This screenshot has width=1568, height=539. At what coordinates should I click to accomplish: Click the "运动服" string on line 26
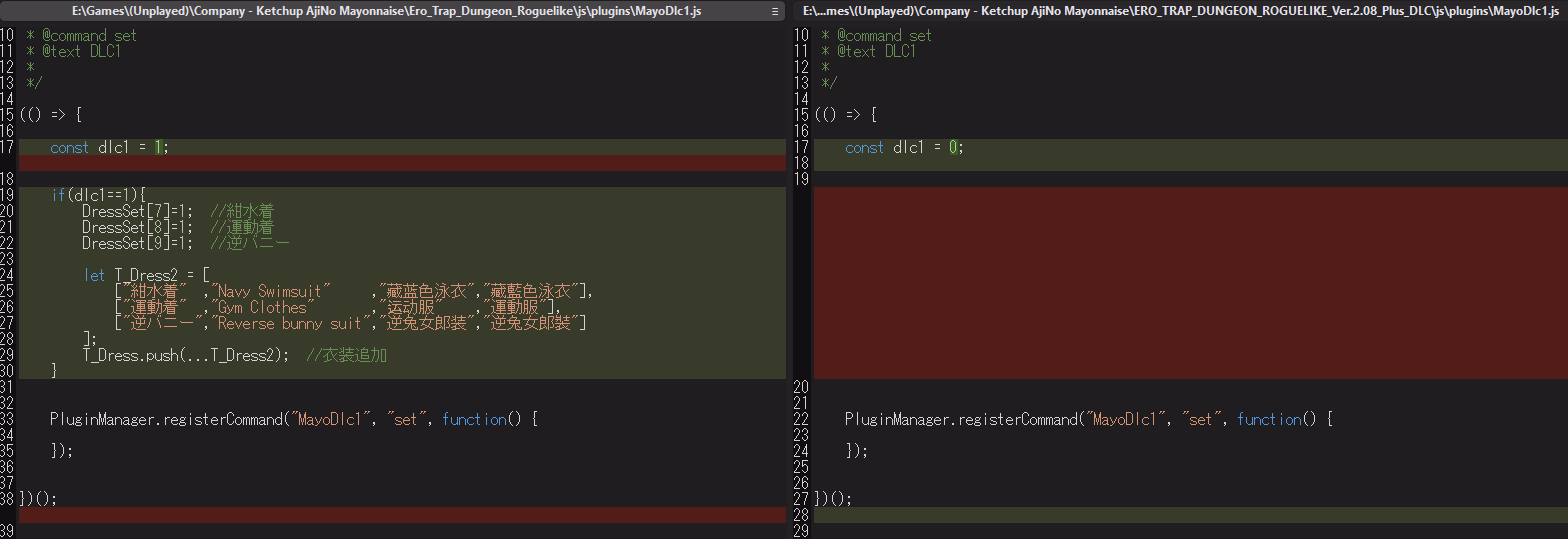point(412,307)
